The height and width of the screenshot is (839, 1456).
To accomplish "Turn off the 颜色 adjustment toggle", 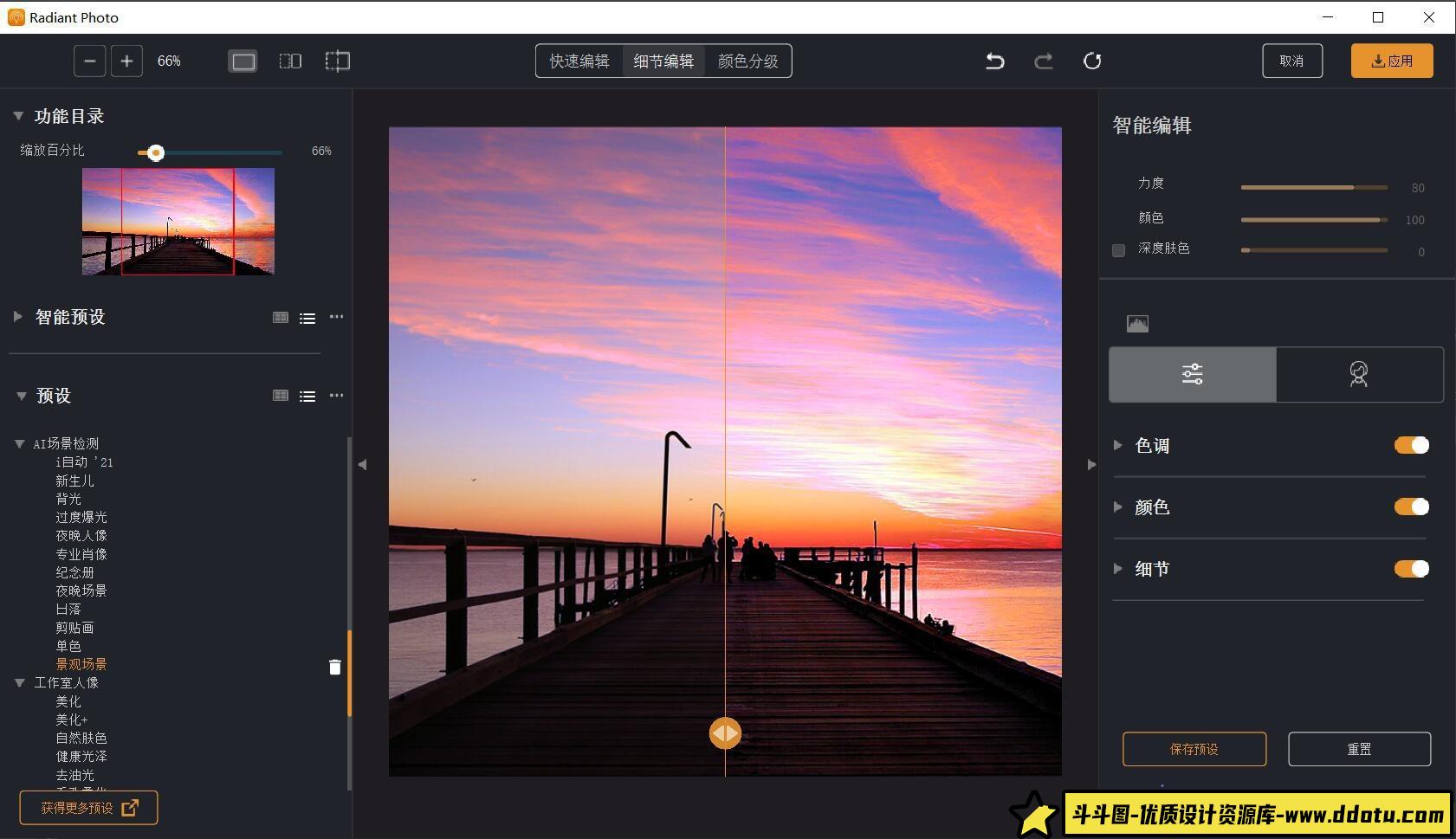I will (x=1412, y=507).
